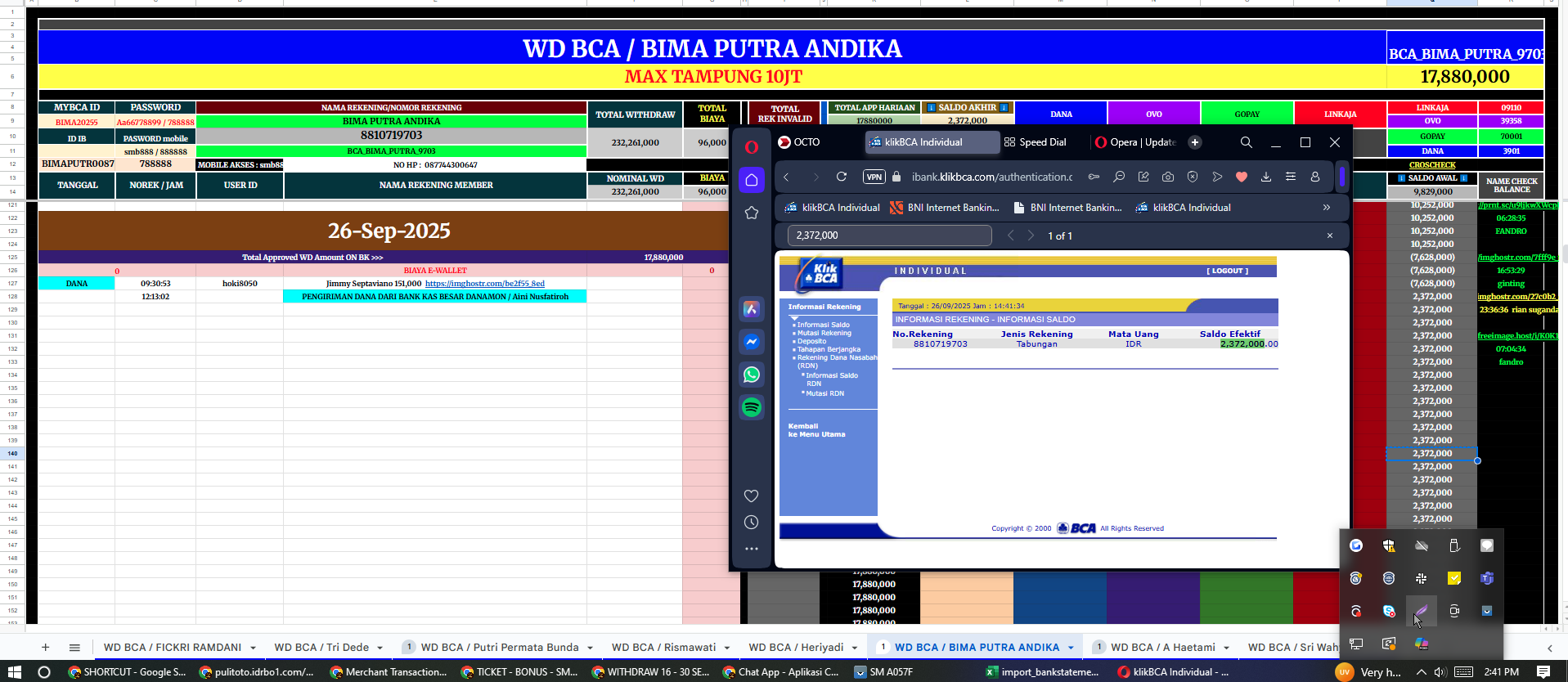Open A Haetami sheet tab dropdown arrow
The width and height of the screenshot is (1568, 682).
click(x=1226, y=648)
